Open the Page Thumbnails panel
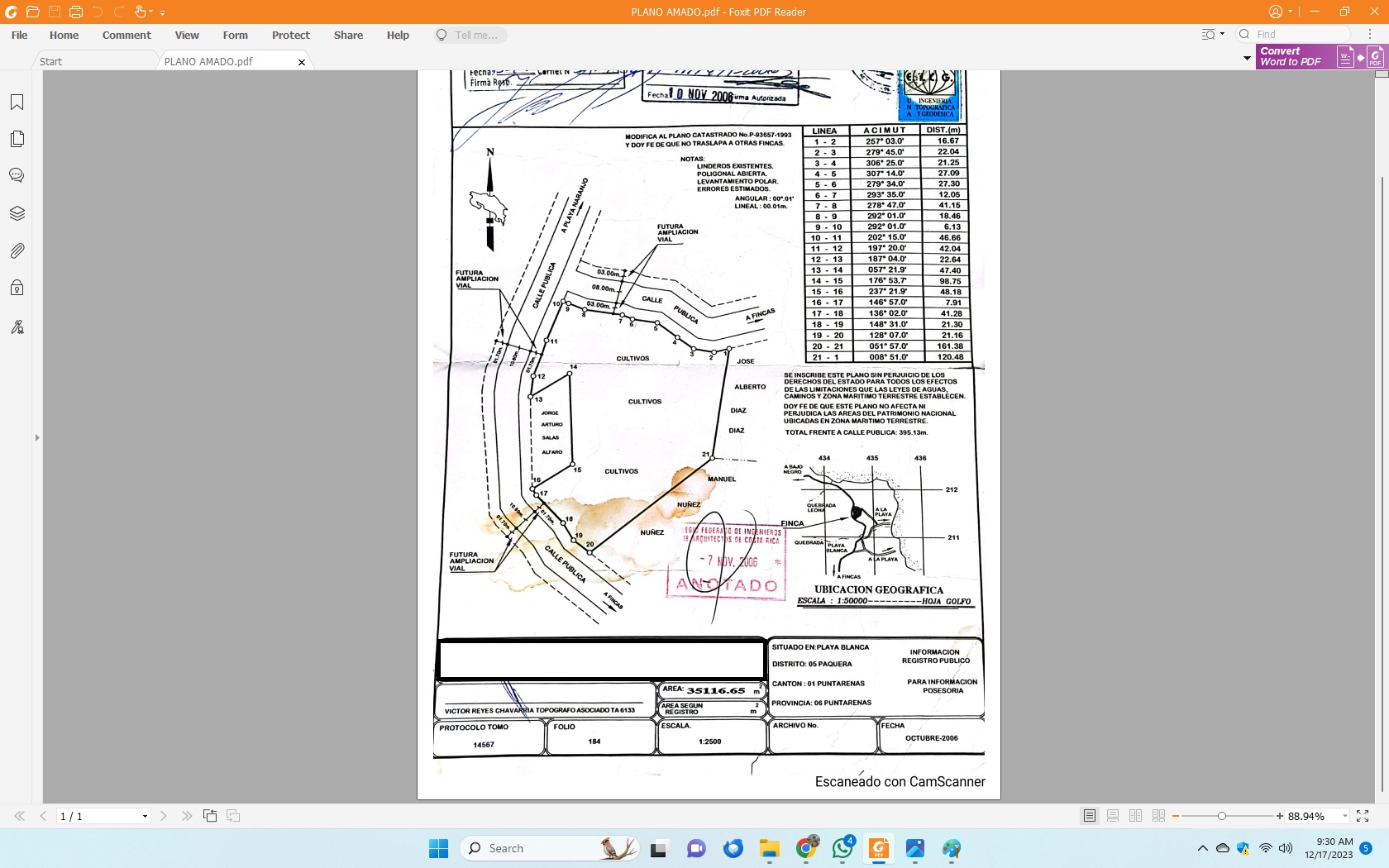Image resolution: width=1389 pixels, height=868 pixels. coord(17,139)
